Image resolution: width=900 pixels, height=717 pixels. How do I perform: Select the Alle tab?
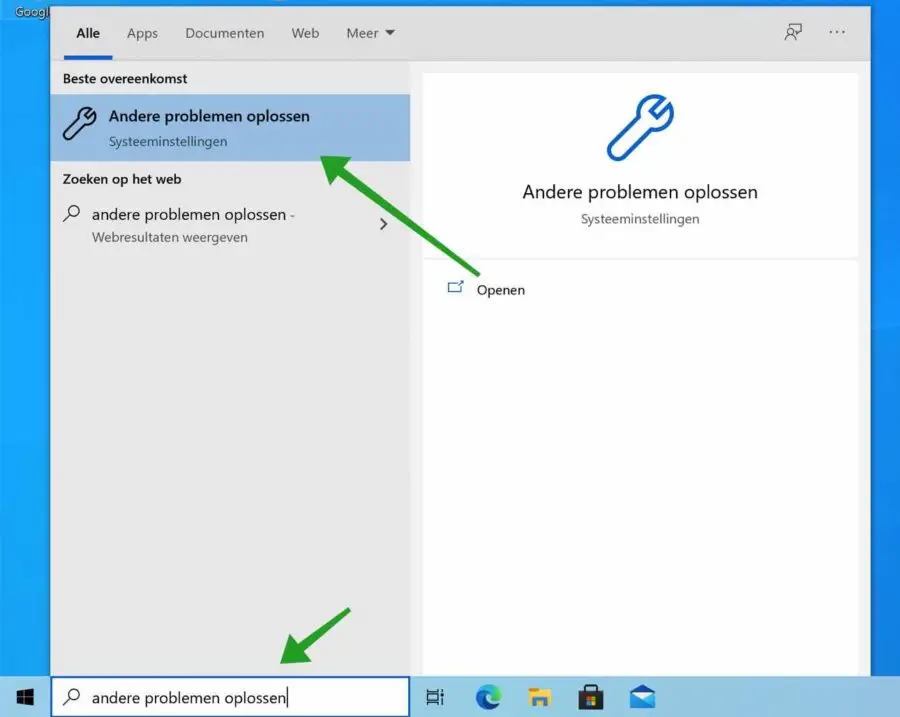(x=88, y=33)
